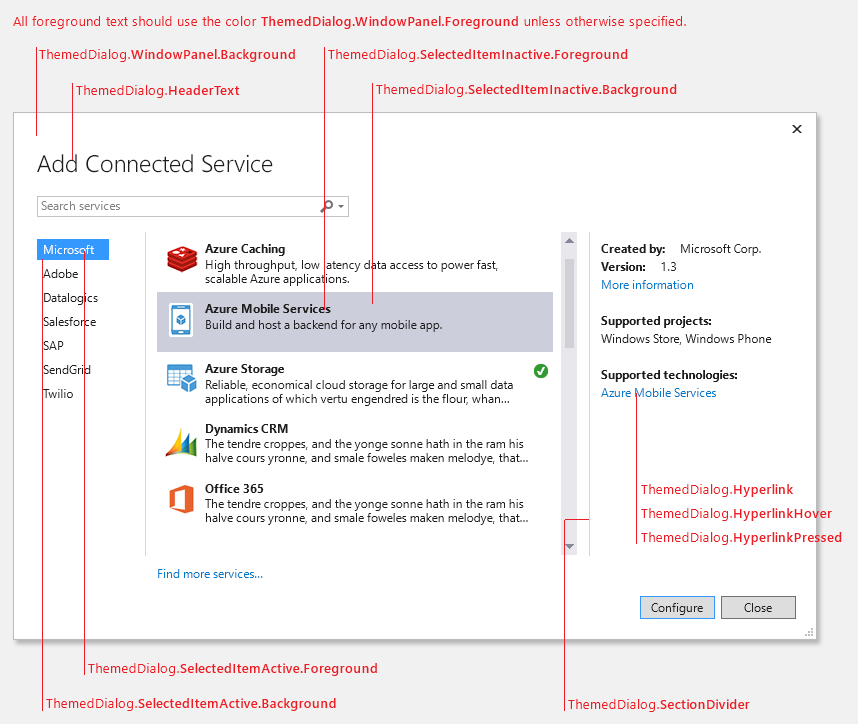
Task: Select the Twilio provider entry
Action: [x=58, y=393]
